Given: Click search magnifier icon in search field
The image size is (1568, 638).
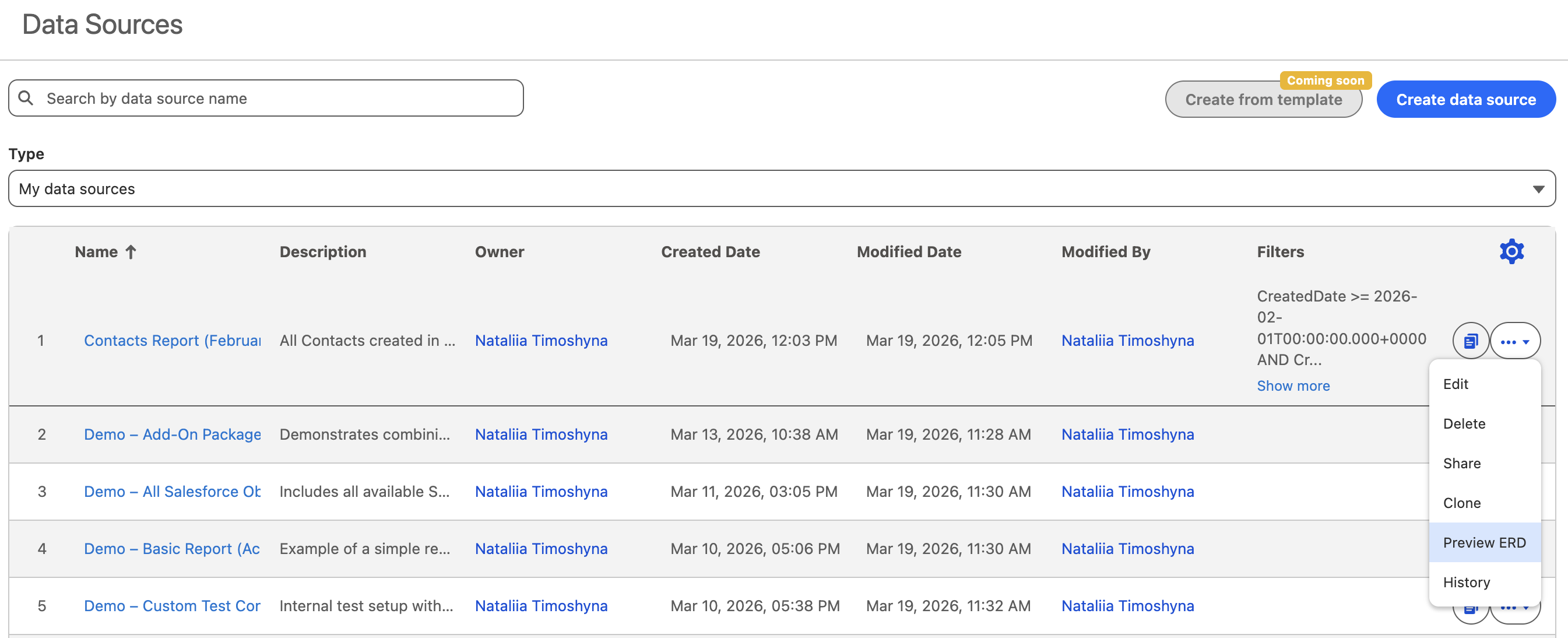Looking at the screenshot, I should (26, 98).
